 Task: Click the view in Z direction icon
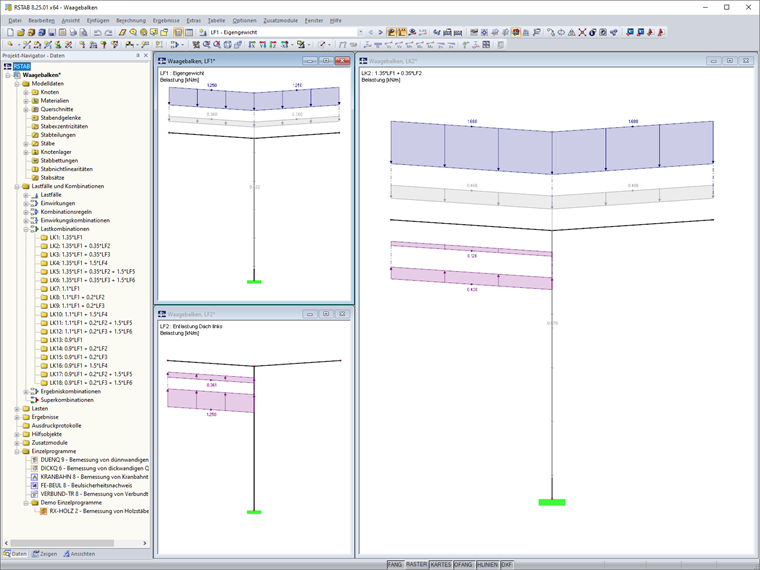[x=273, y=45]
